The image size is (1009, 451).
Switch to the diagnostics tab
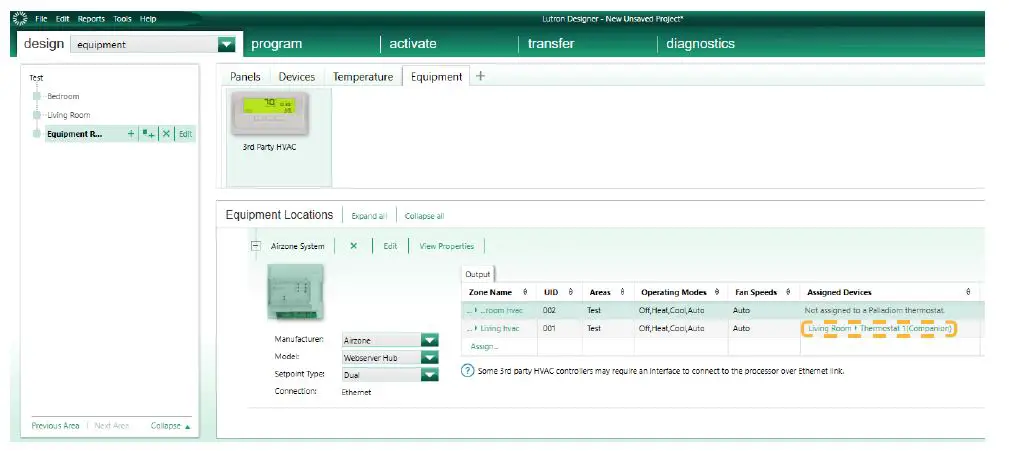click(x=700, y=44)
